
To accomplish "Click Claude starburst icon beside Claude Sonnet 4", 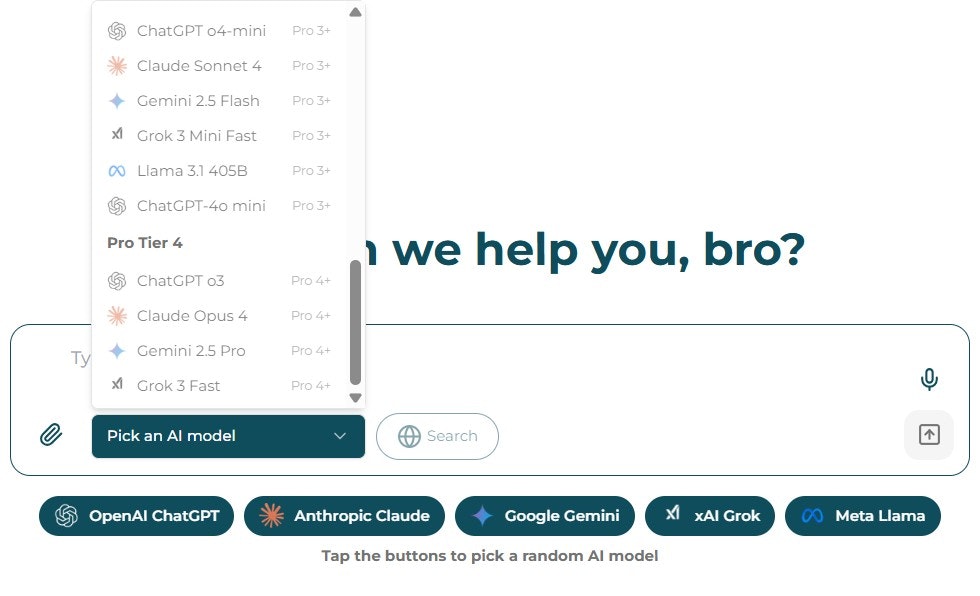I will [x=117, y=66].
